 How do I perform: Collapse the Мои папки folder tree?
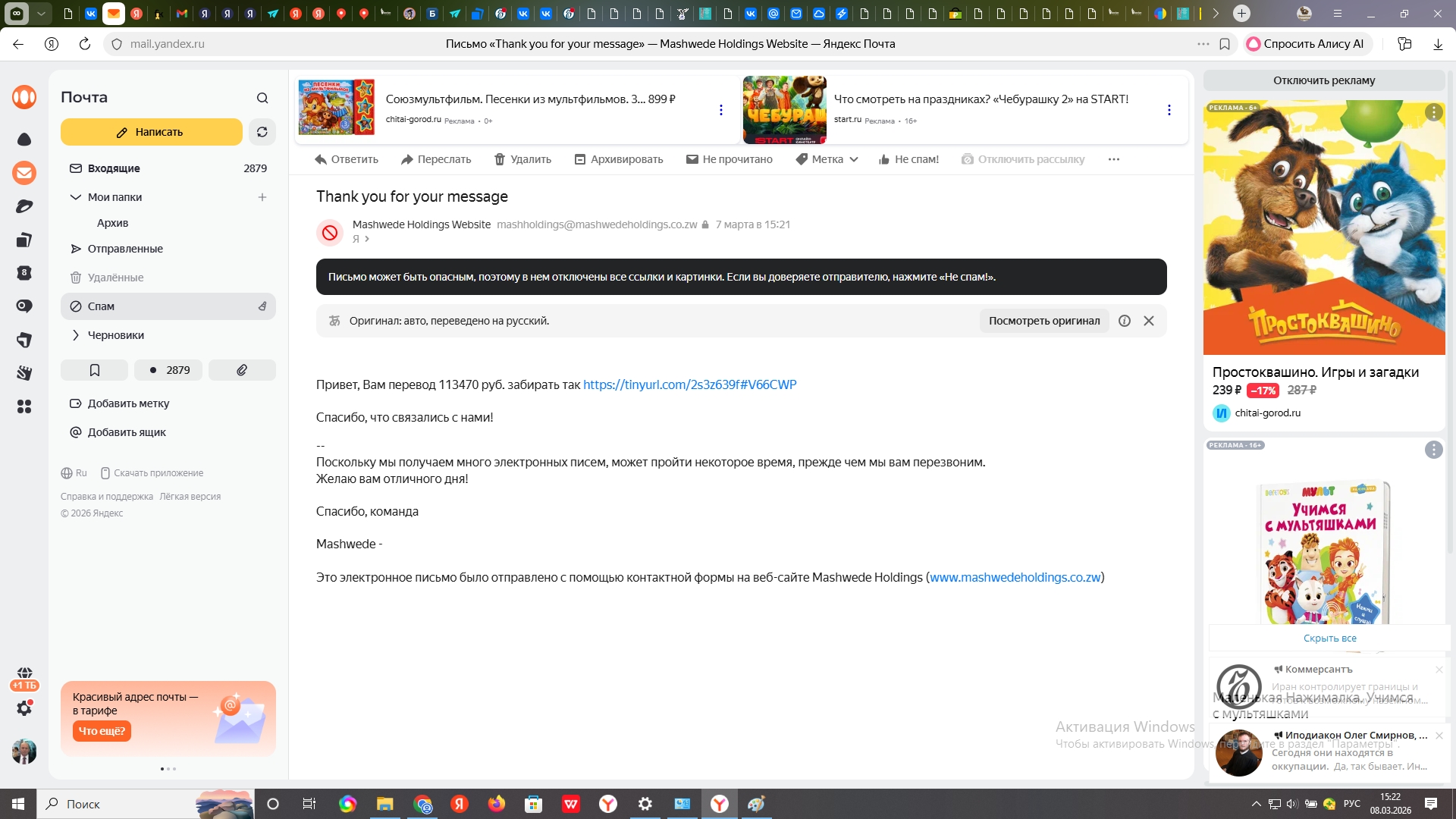pyautogui.click(x=76, y=197)
